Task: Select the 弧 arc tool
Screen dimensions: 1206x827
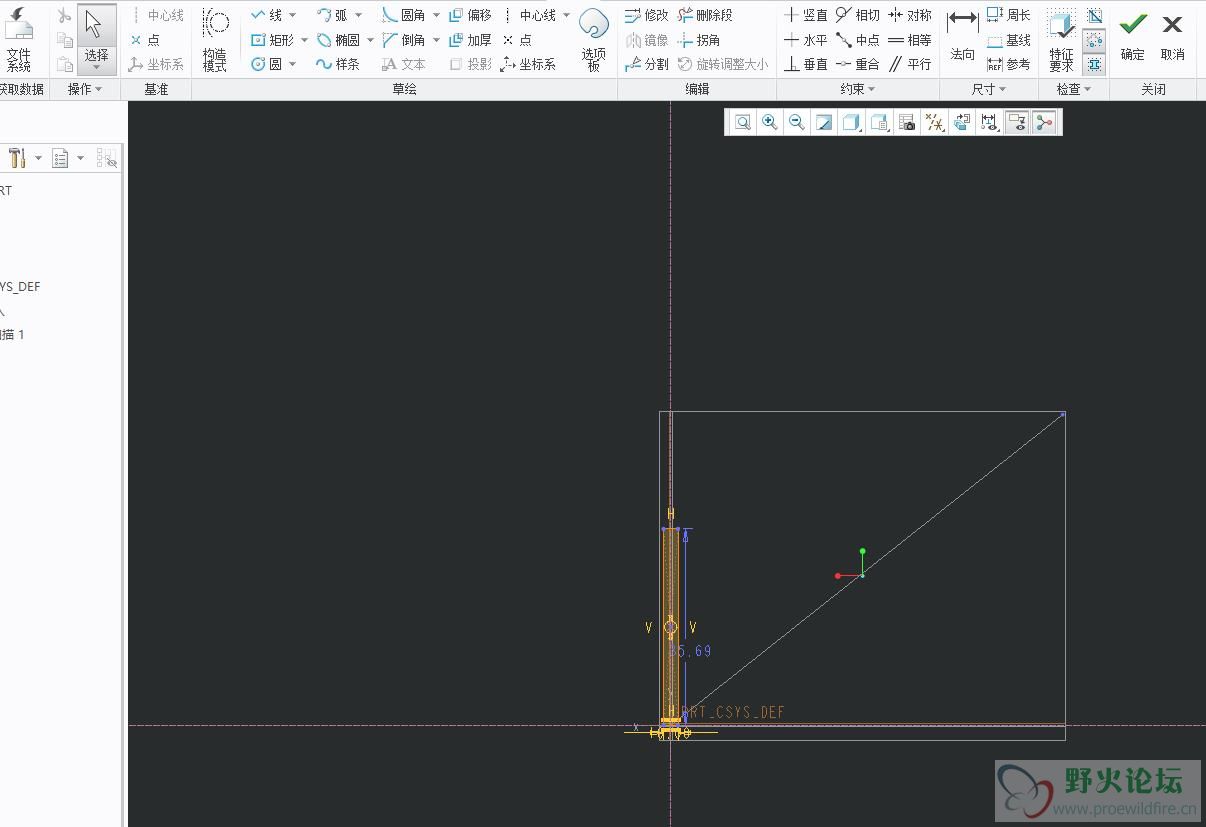Action: [332, 15]
